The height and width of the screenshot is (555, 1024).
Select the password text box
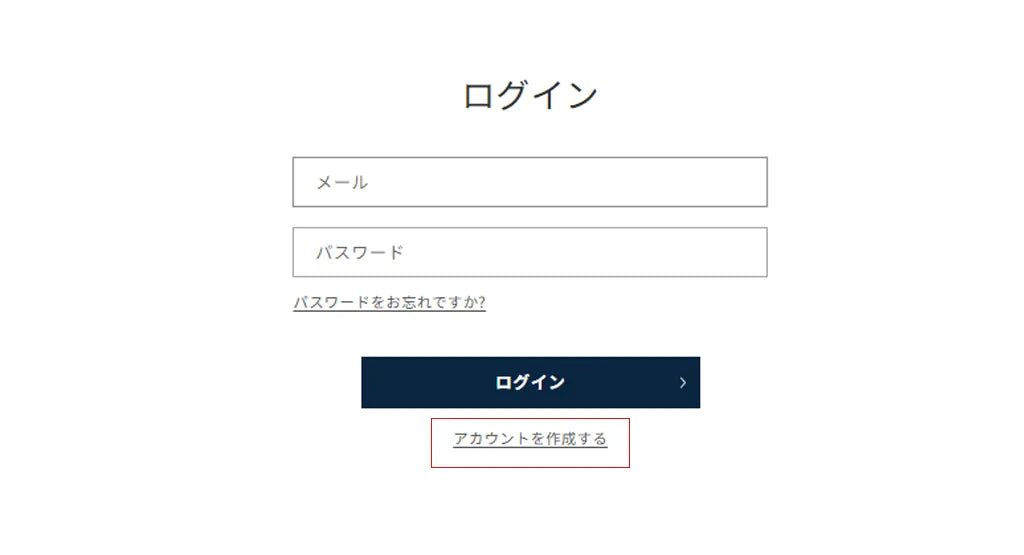point(529,252)
